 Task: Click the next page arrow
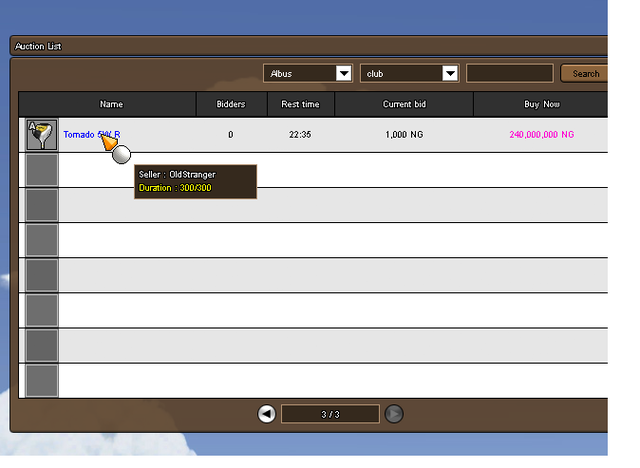[x=394, y=413]
